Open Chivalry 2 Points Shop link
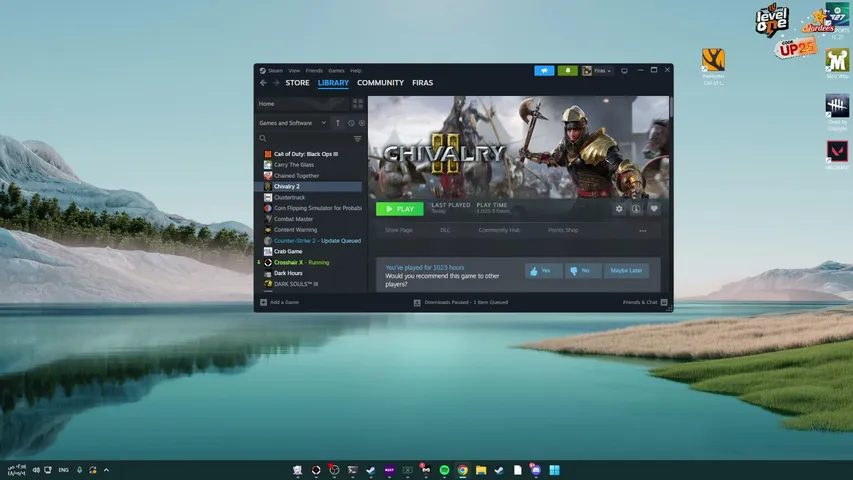The image size is (853, 480). 563,230
